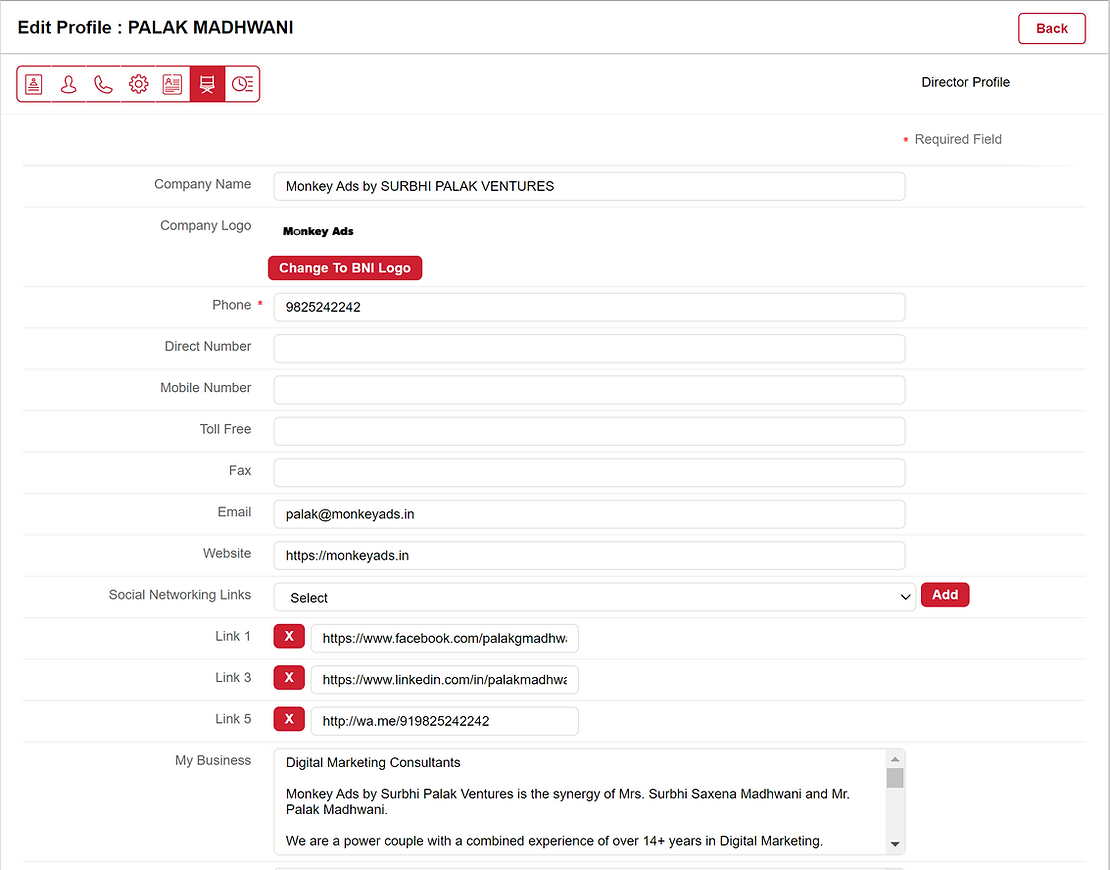
Task: Open the phone handset icon tab
Action: point(103,85)
